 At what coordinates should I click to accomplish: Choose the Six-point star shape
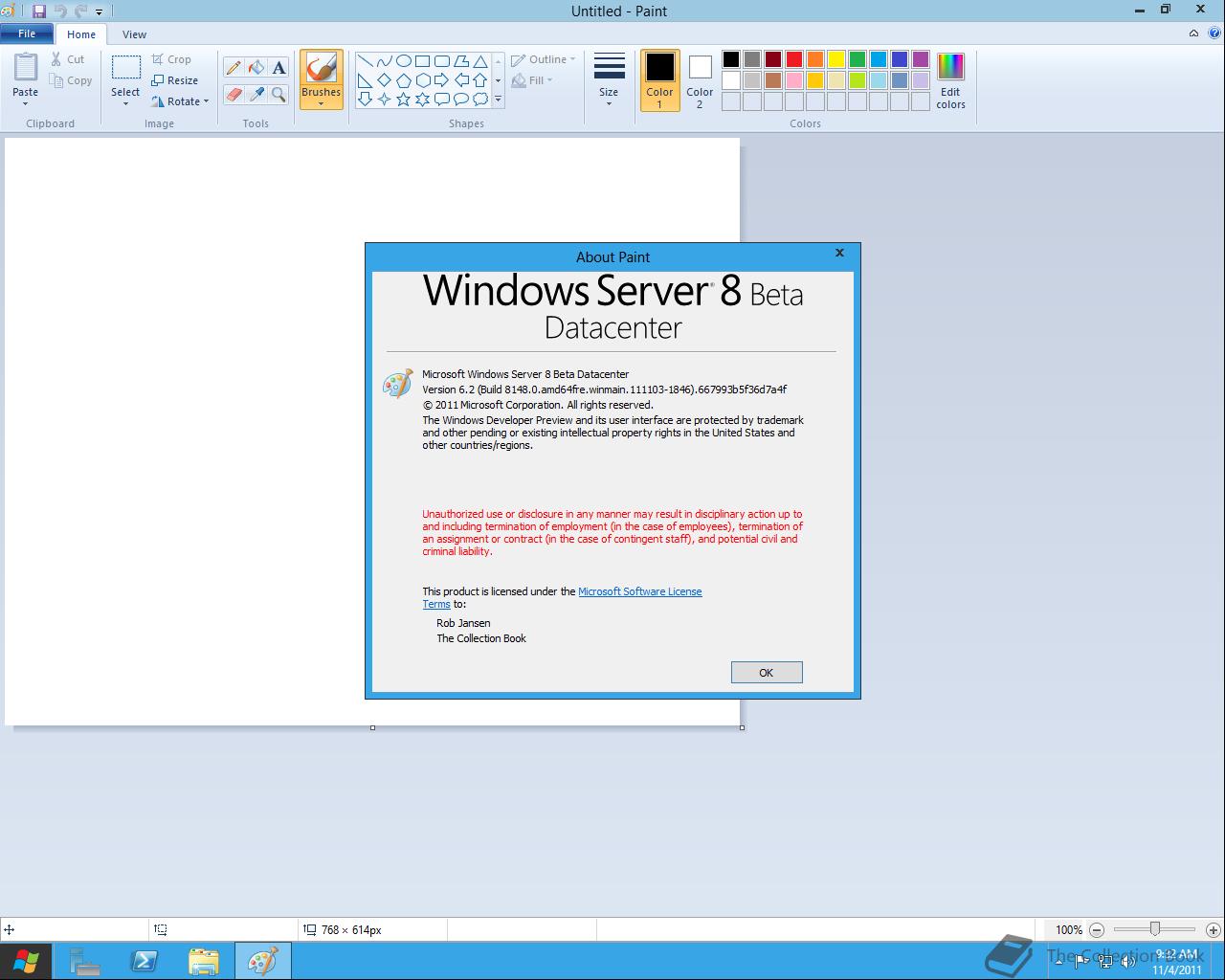[423, 99]
